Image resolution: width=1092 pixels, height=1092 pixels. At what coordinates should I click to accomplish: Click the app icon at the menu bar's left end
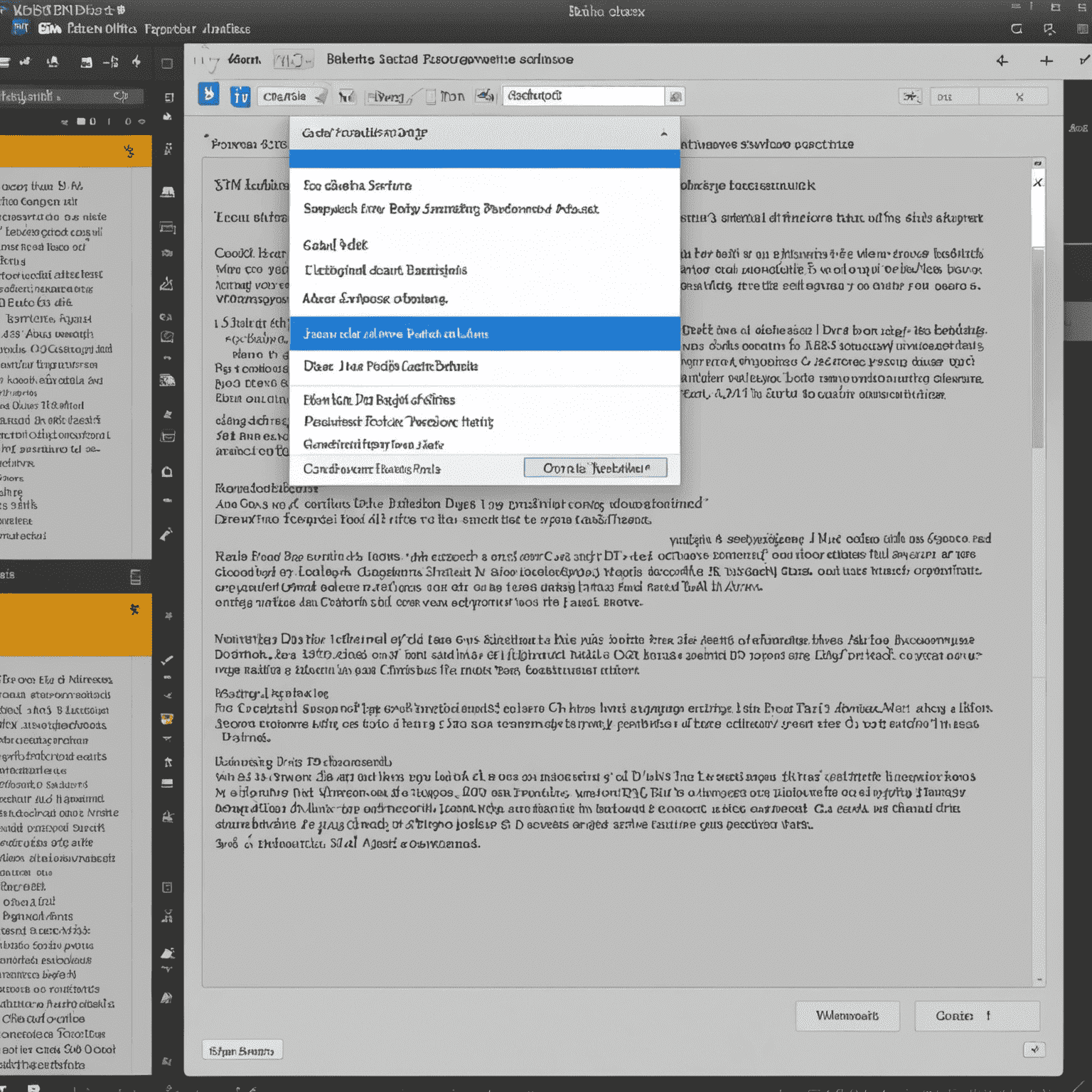coord(21,28)
